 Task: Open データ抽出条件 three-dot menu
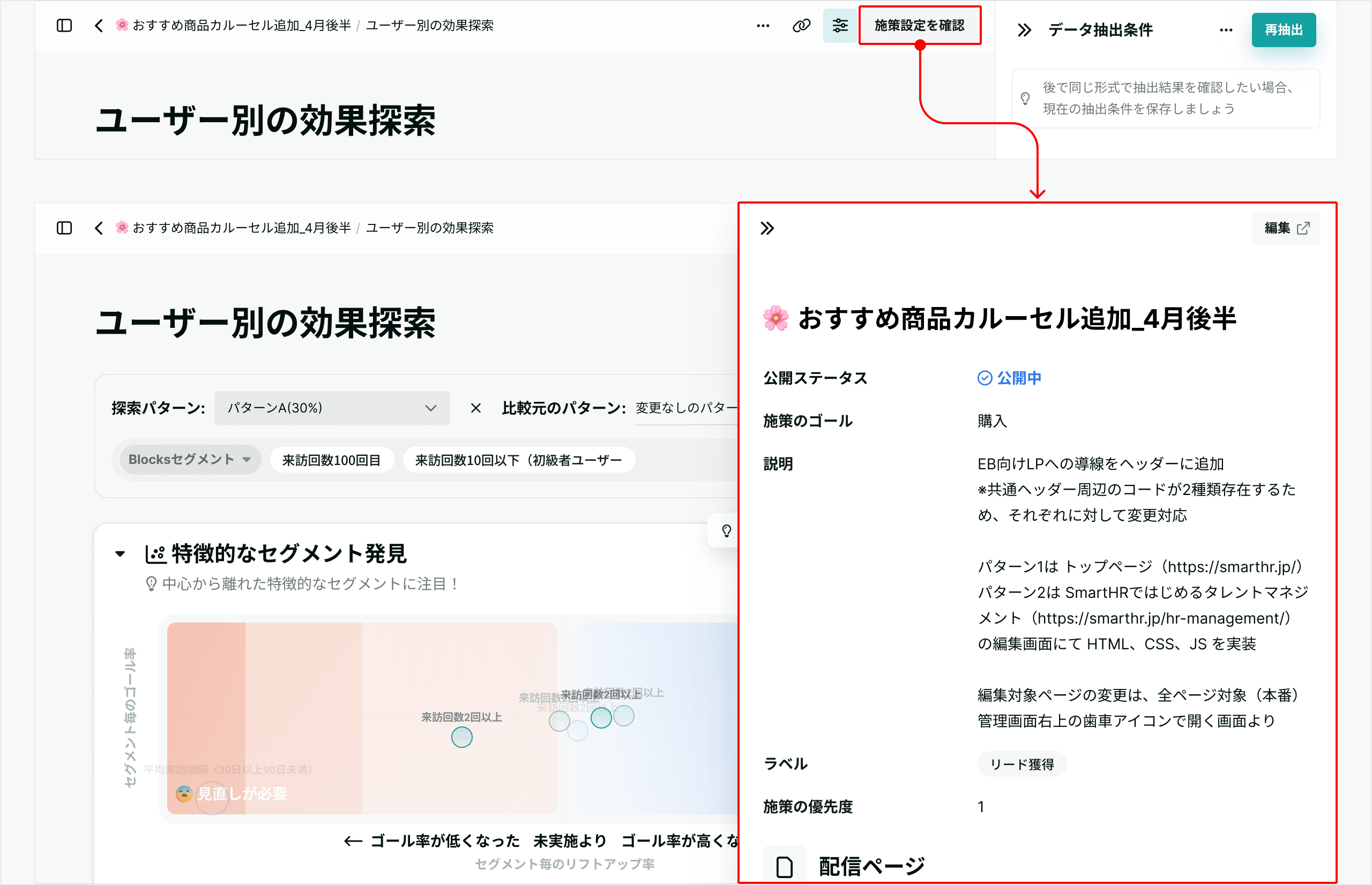[x=1226, y=30]
